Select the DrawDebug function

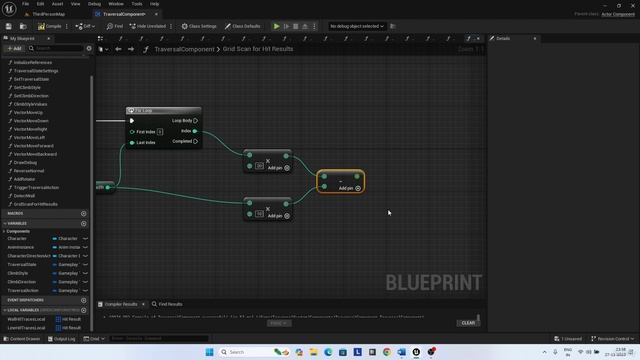[x=25, y=162]
